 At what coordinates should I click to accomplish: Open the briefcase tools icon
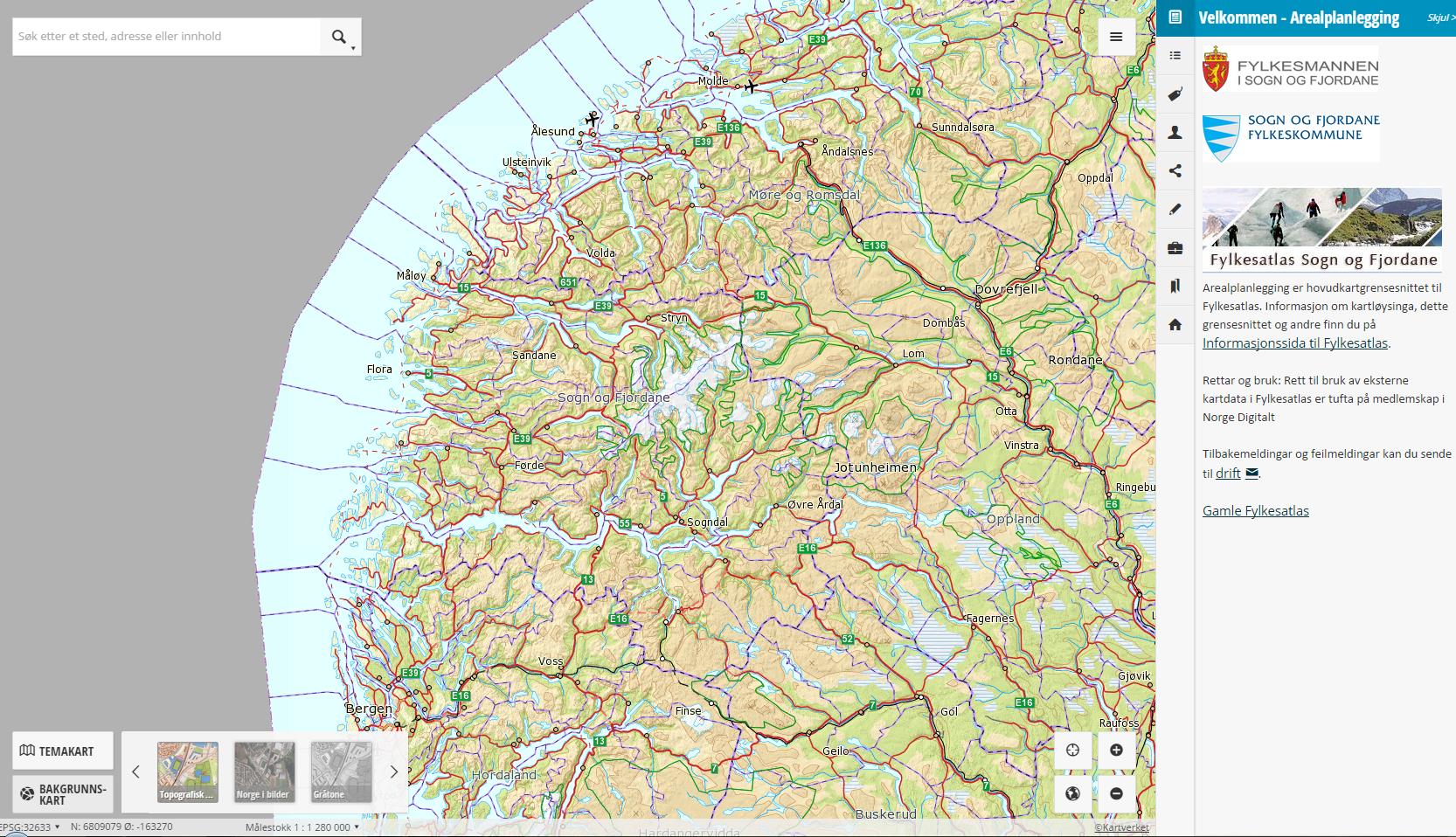[x=1175, y=248]
